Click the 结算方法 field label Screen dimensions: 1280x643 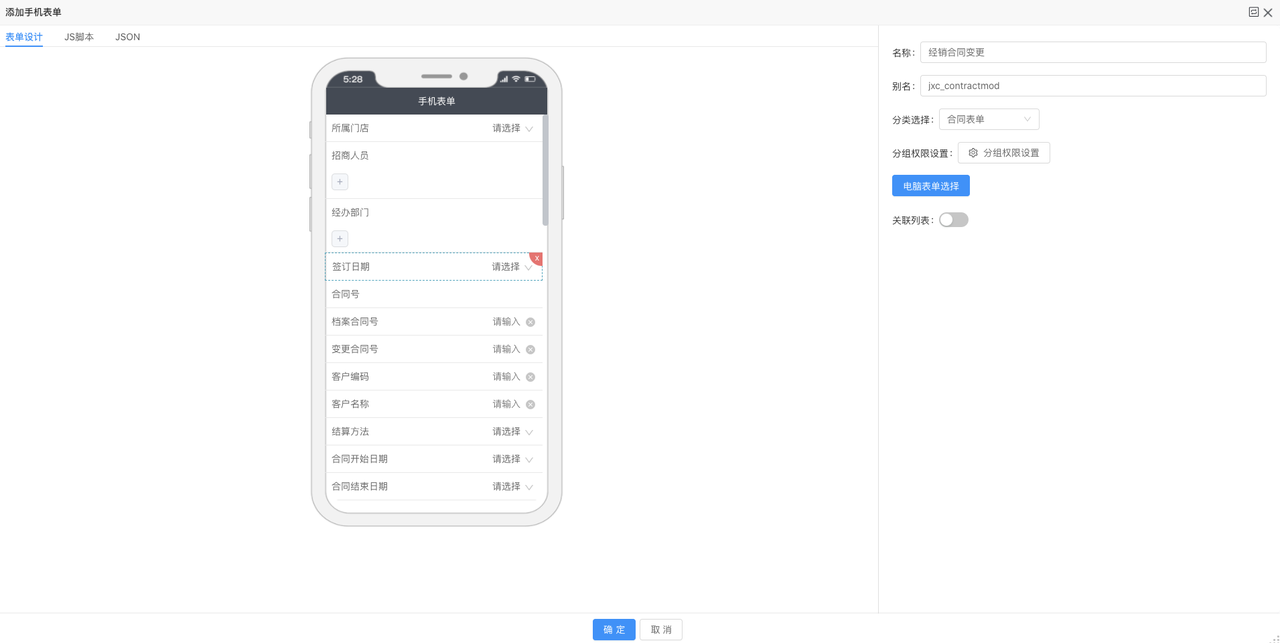click(350, 432)
